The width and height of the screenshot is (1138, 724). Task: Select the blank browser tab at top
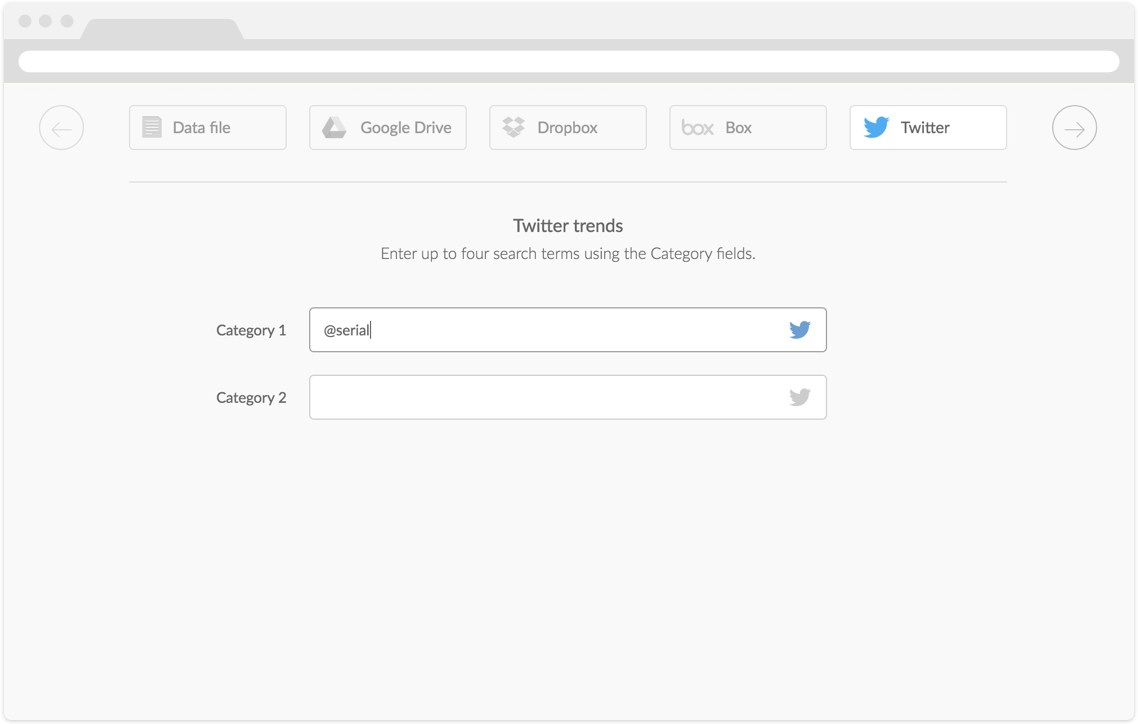(x=161, y=29)
